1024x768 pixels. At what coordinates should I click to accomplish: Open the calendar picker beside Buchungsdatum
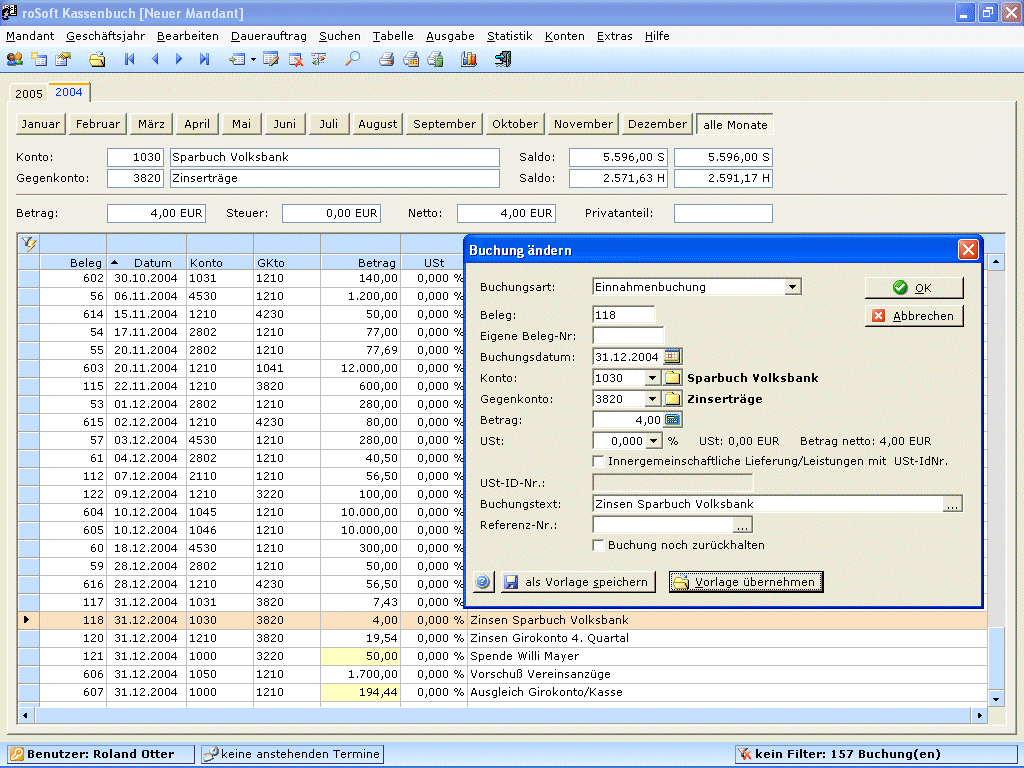[672, 357]
